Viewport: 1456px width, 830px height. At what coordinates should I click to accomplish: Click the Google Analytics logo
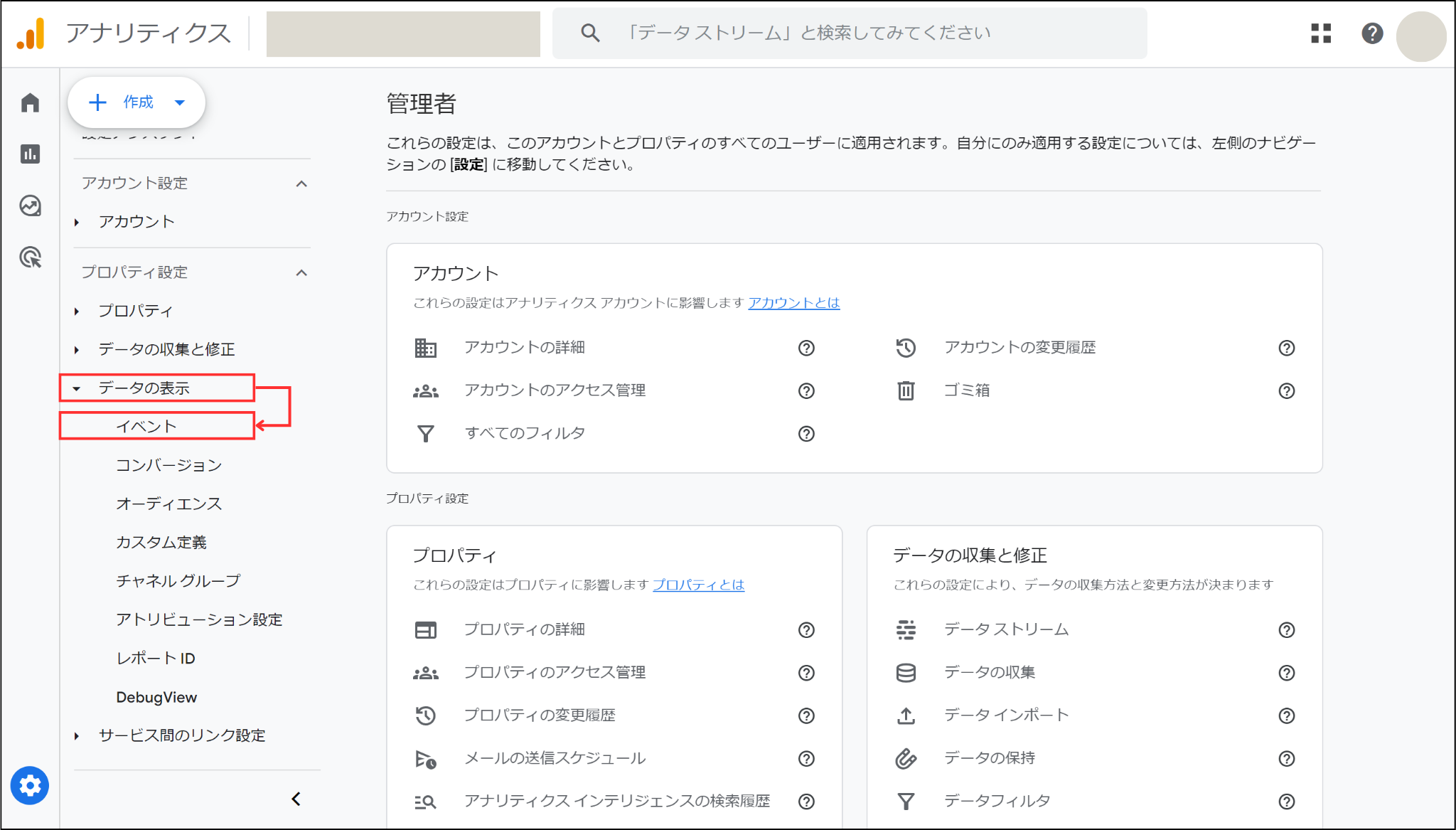31,33
